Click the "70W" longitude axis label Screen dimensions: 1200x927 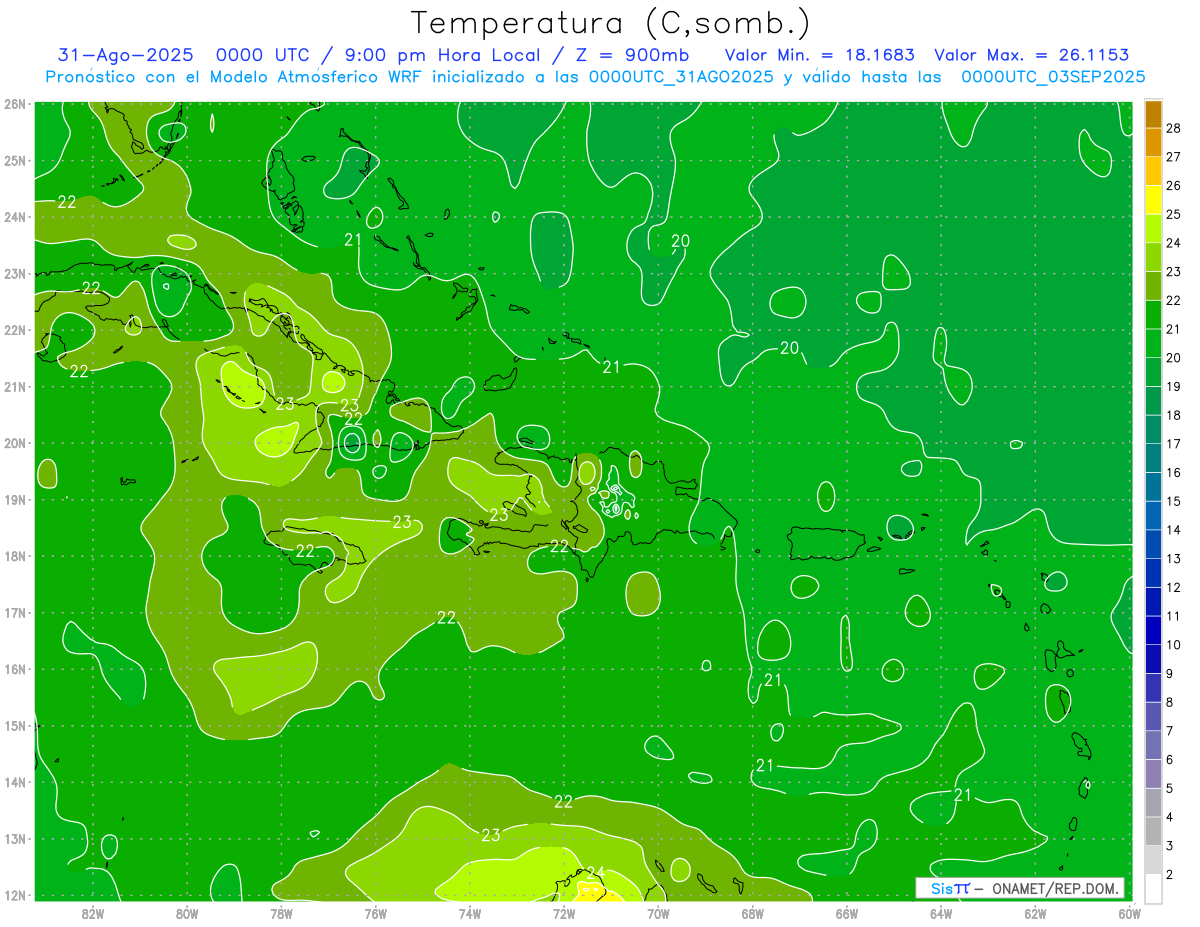(x=658, y=913)
